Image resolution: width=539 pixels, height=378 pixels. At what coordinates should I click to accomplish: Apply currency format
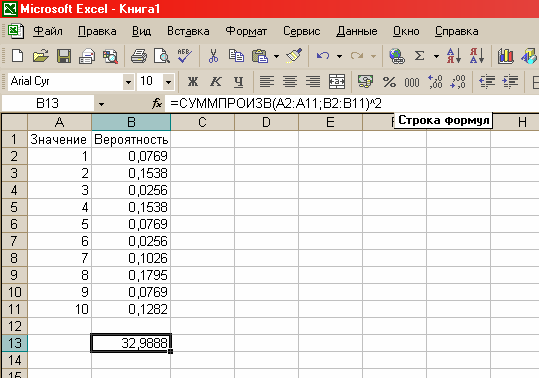pyautogui.click(x=365, y=82)
